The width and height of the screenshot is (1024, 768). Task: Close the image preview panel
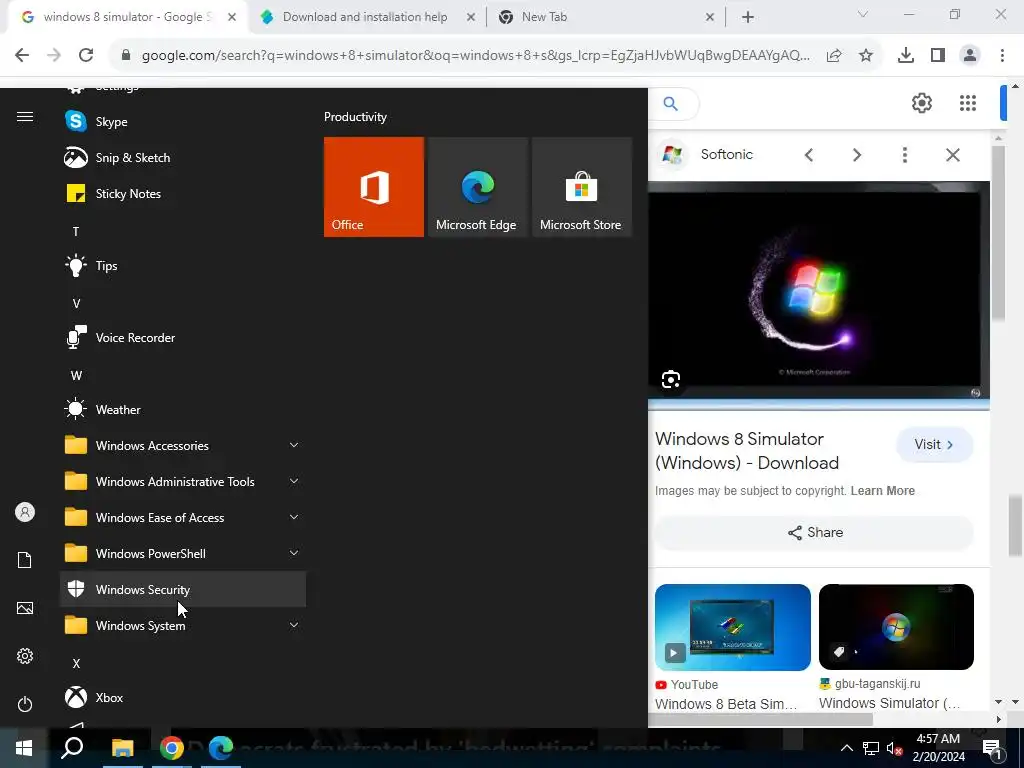953,155
